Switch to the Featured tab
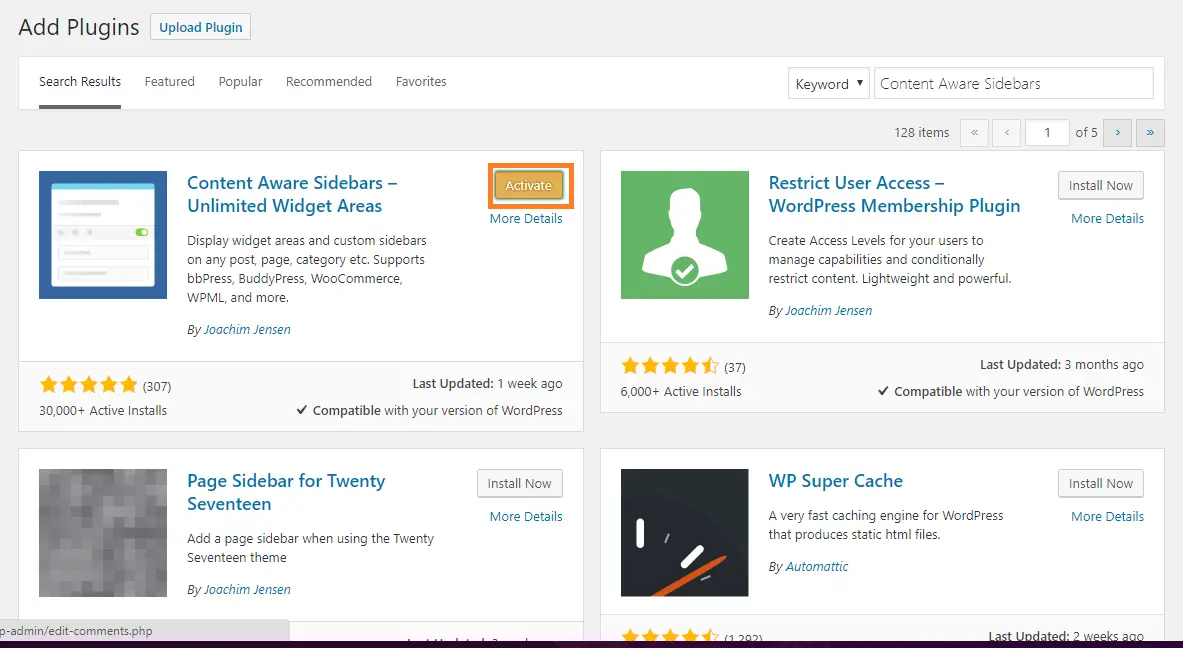Viewport: 1183px width, 648px height. (x=170, y=81)
